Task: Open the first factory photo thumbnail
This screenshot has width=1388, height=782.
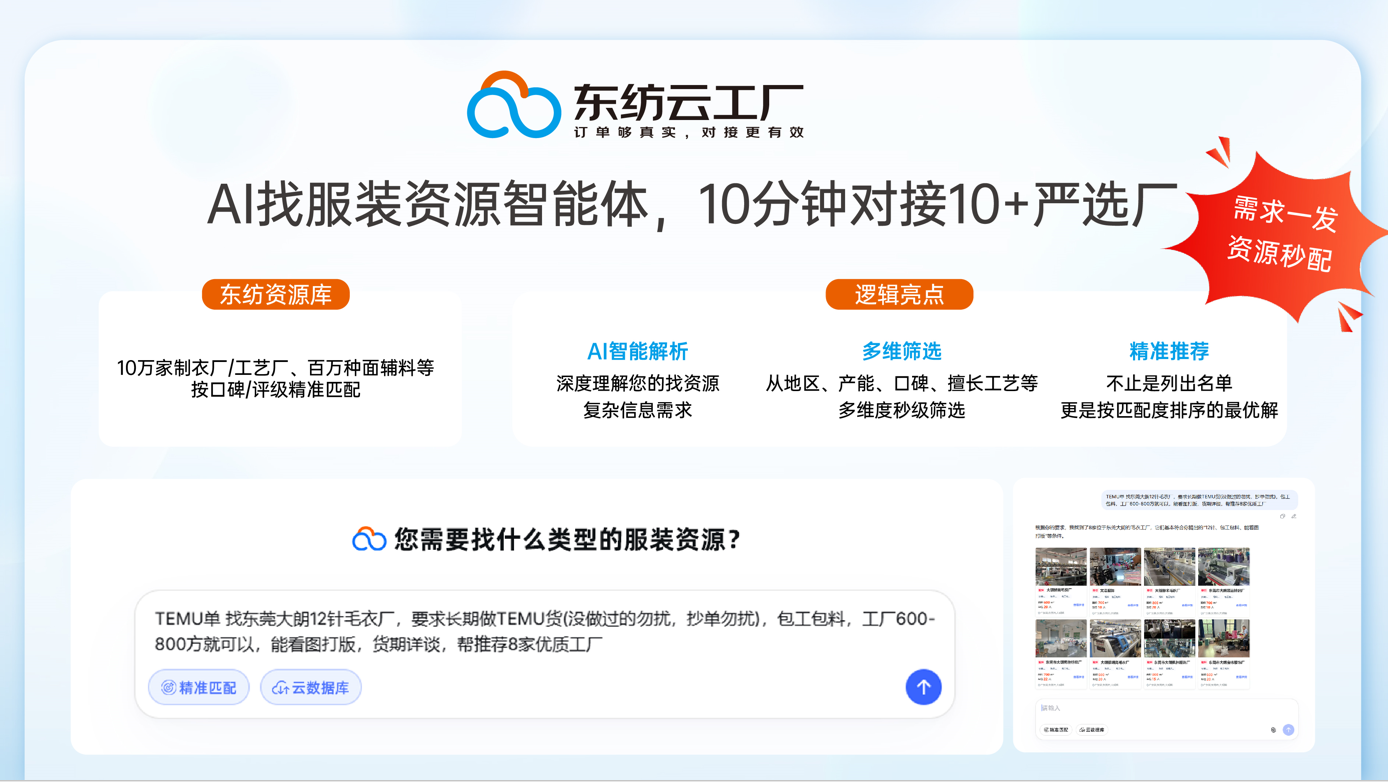Action: [1061, 567]
